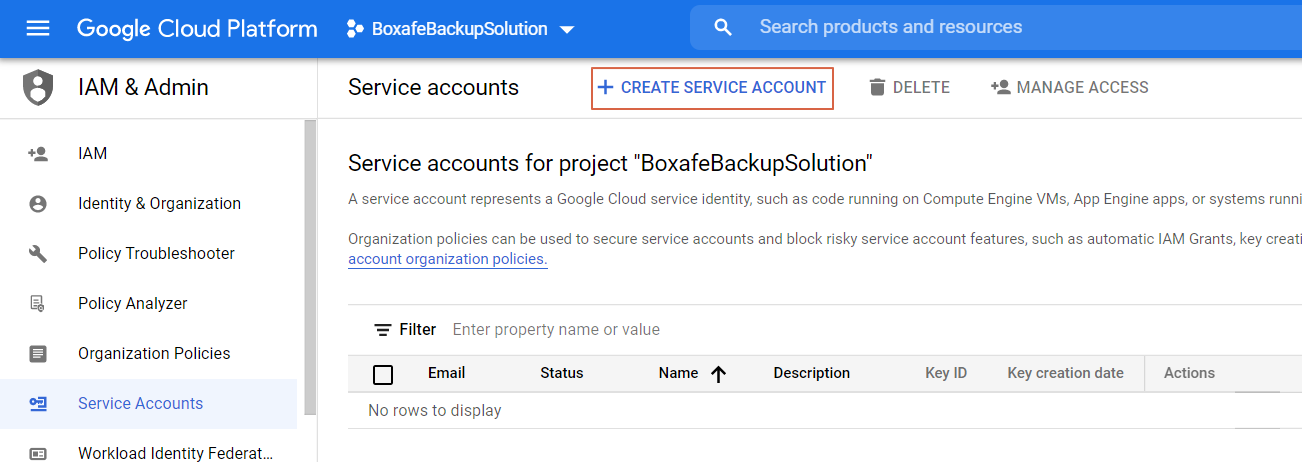Open the account organization policies link
The height and width of the screenshot is (462, 1302).
[x=447, y=260]
